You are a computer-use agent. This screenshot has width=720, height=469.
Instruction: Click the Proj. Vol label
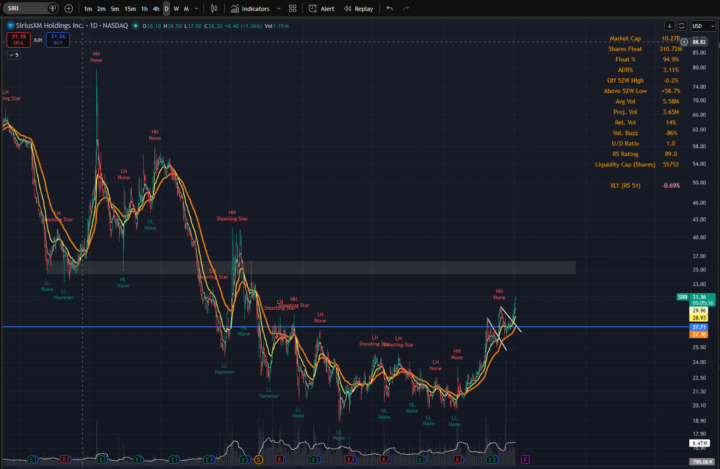click(625, 112)
